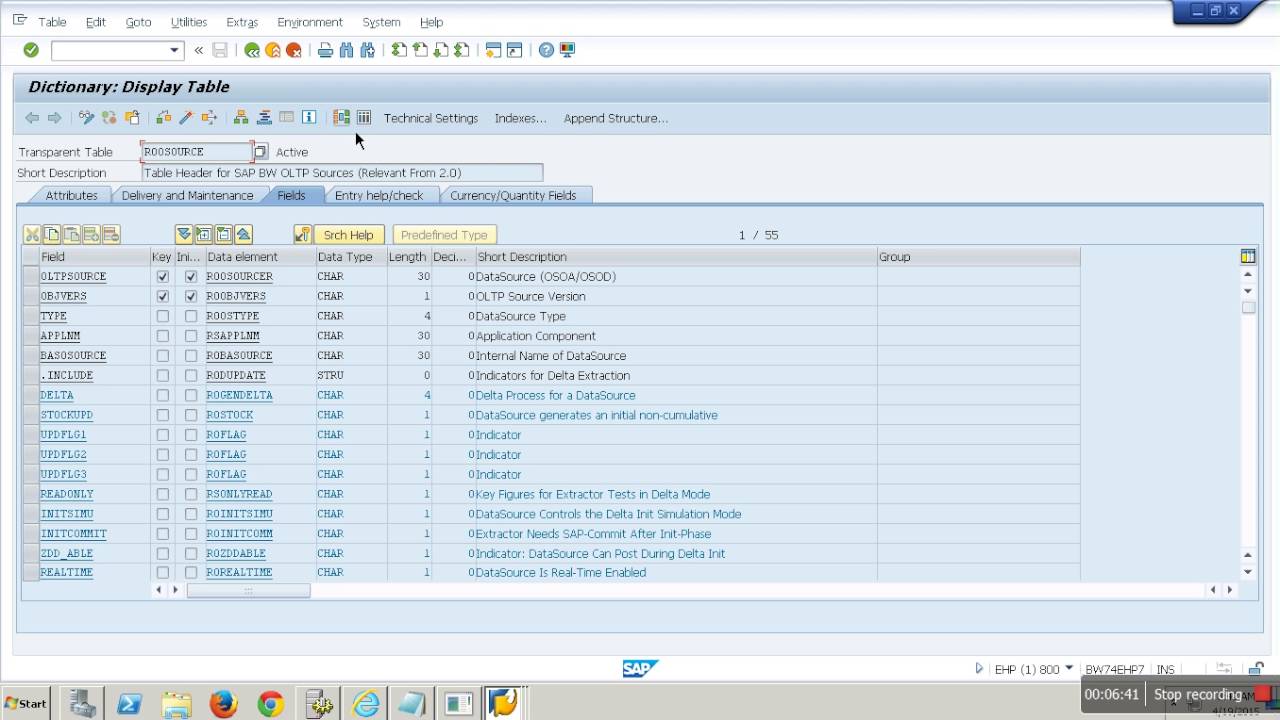Click the Stop recording button
This screenshot has height=720, width=1280.
1212,695
